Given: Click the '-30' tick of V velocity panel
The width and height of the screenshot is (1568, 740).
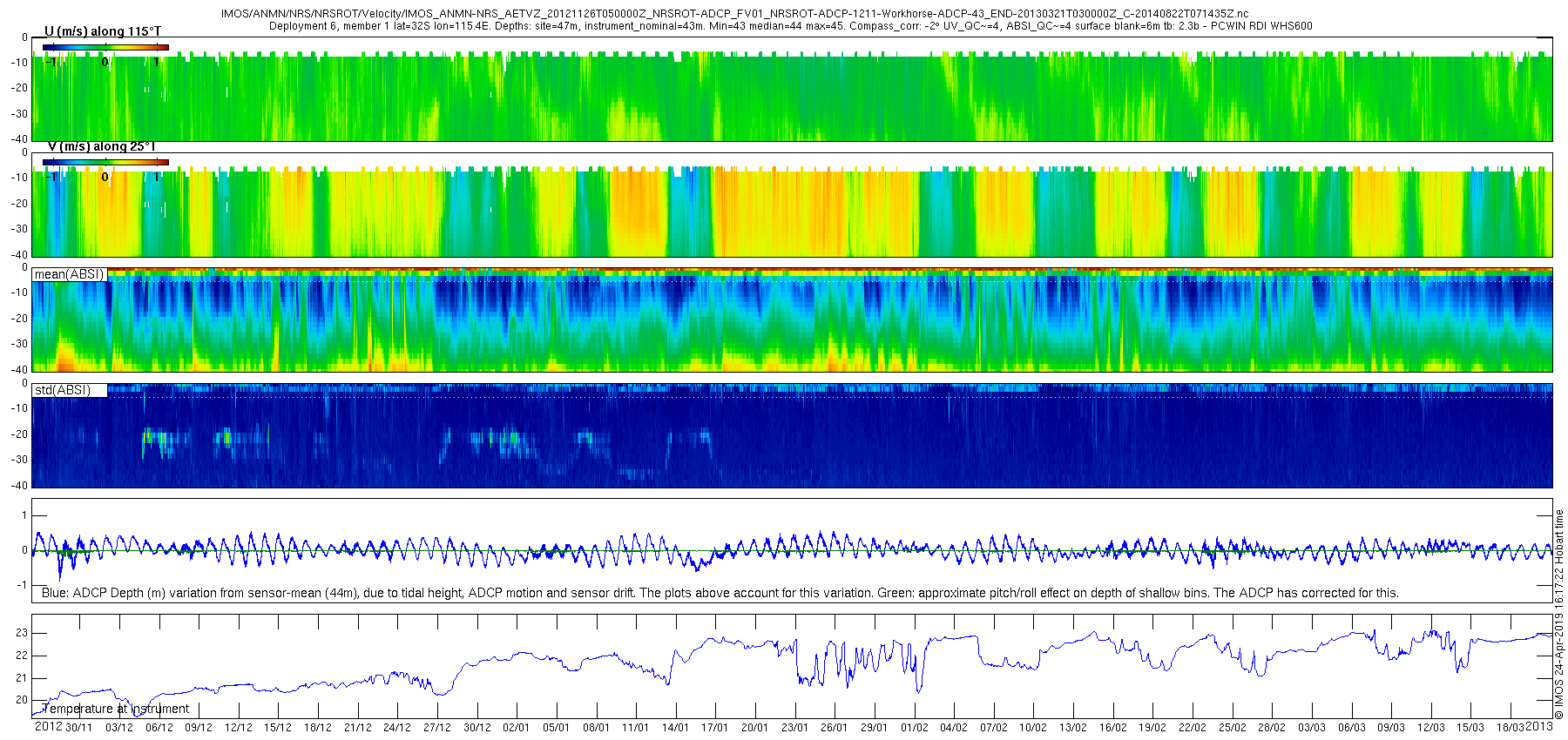Looking at the screenshot, I should coord(19,229).
